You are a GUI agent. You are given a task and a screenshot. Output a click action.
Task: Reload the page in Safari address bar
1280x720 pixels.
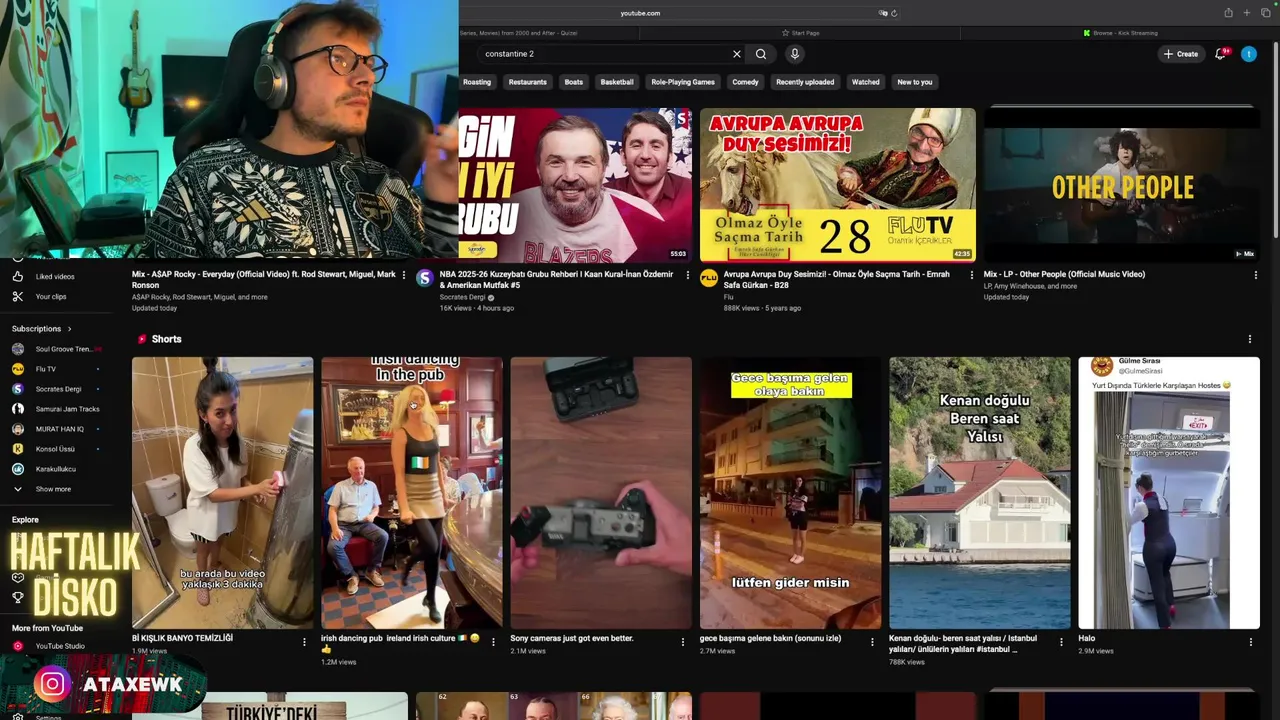click(x=894, y=13)
